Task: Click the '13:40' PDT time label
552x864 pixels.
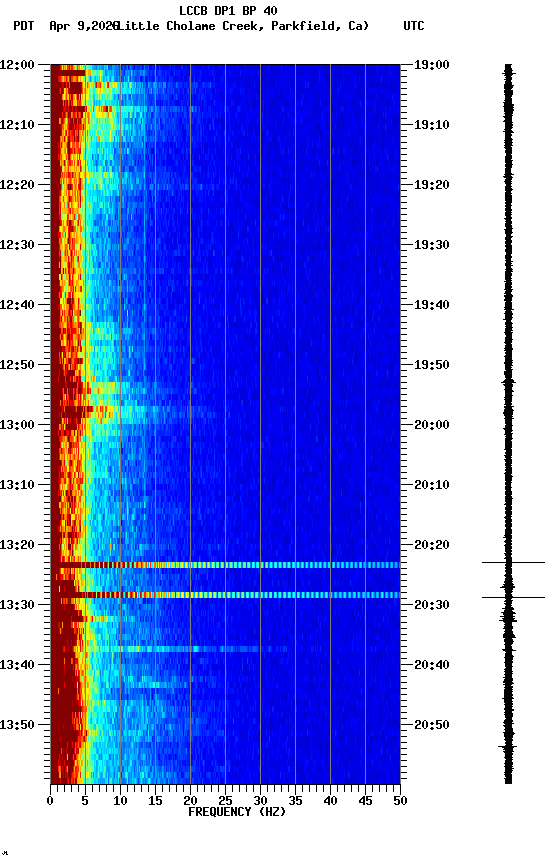Action: [x=17, y=665]
